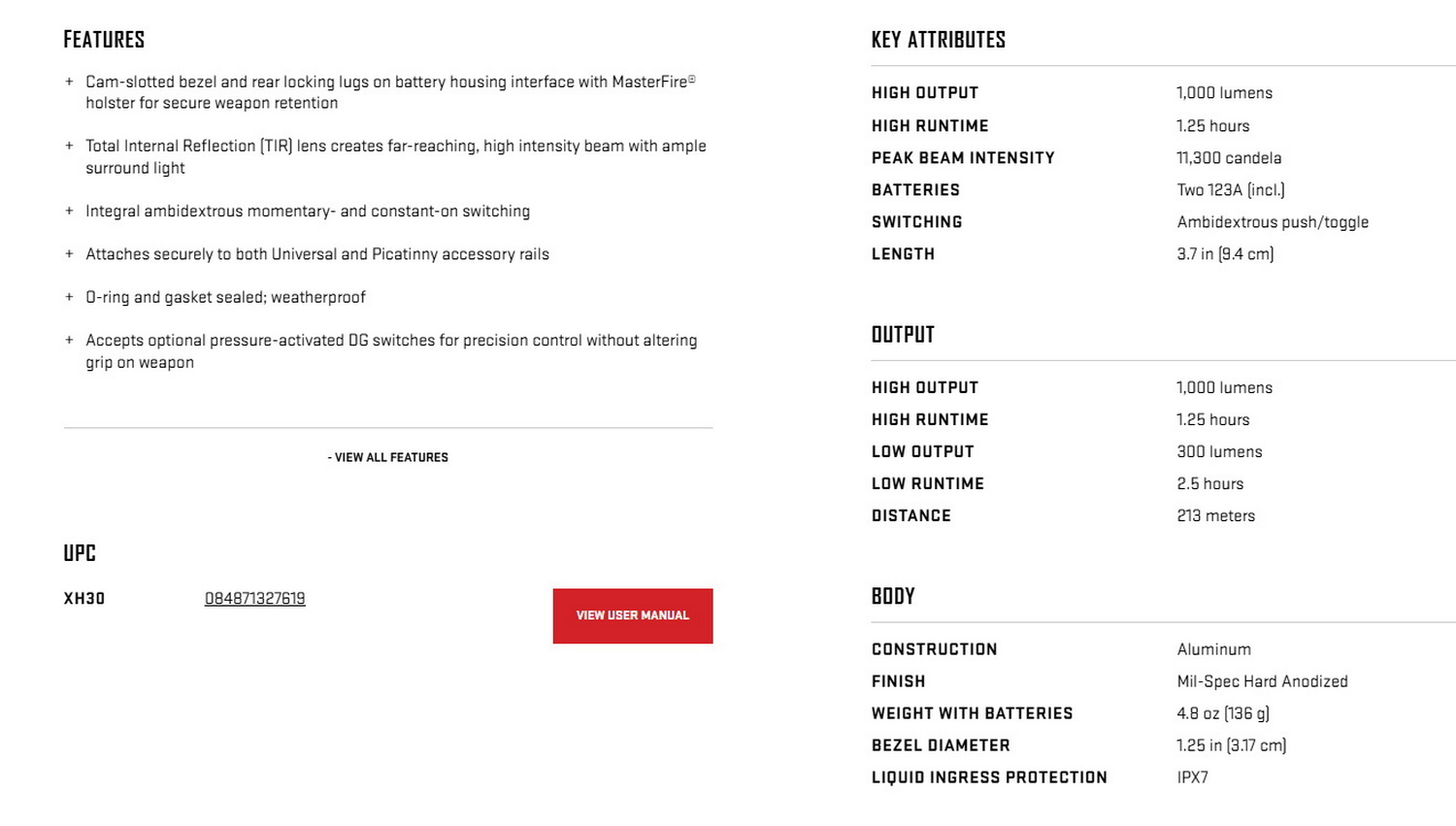Select plus bullet beside DG switches feature
This screenshot has width=1456, height=826.
(69, 341)
